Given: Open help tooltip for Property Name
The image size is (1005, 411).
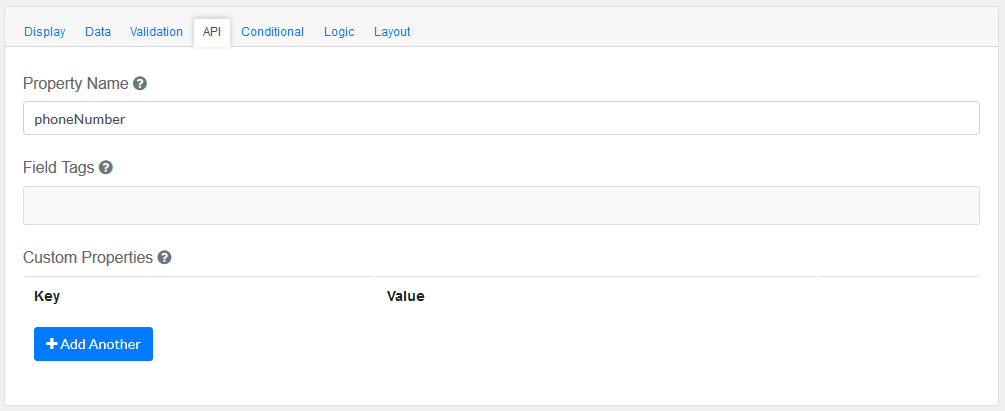Looking at the screenshot, I should pyautogui.click(x=140, y=84).
